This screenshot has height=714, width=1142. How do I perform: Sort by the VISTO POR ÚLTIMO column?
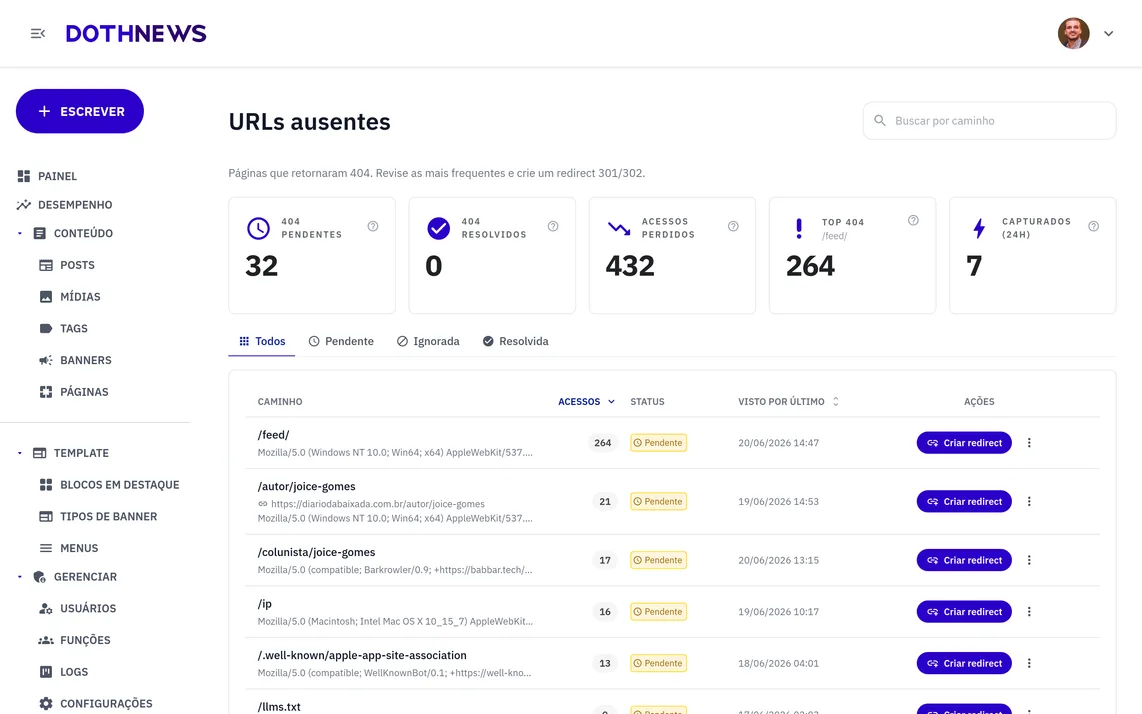tap(788, 401)
